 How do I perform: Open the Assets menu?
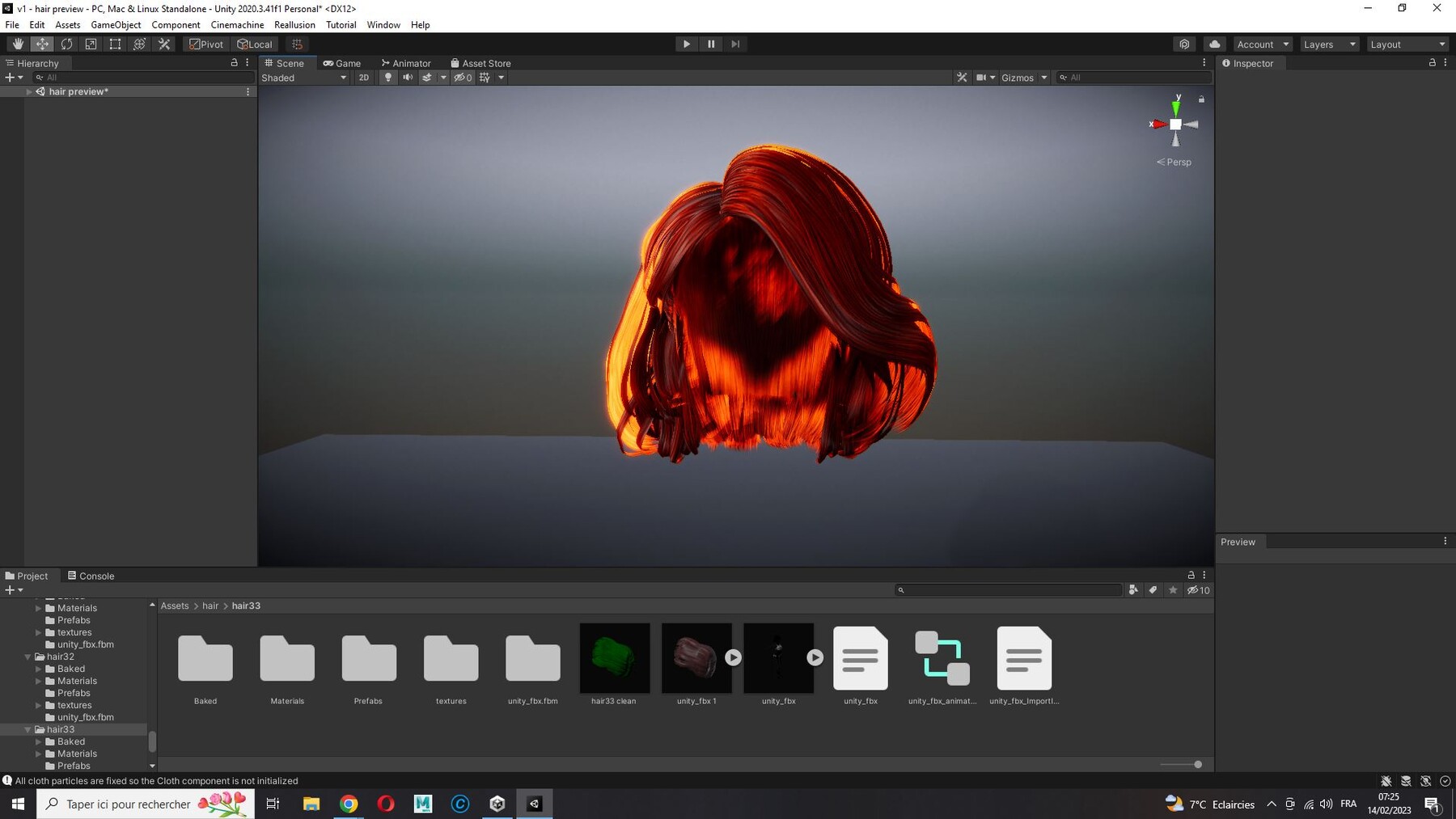point(68,25)
